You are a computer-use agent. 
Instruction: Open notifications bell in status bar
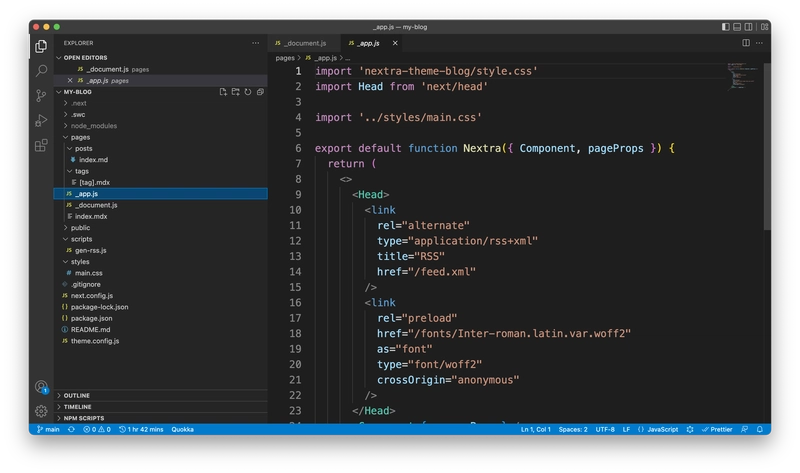pos(759,429)
